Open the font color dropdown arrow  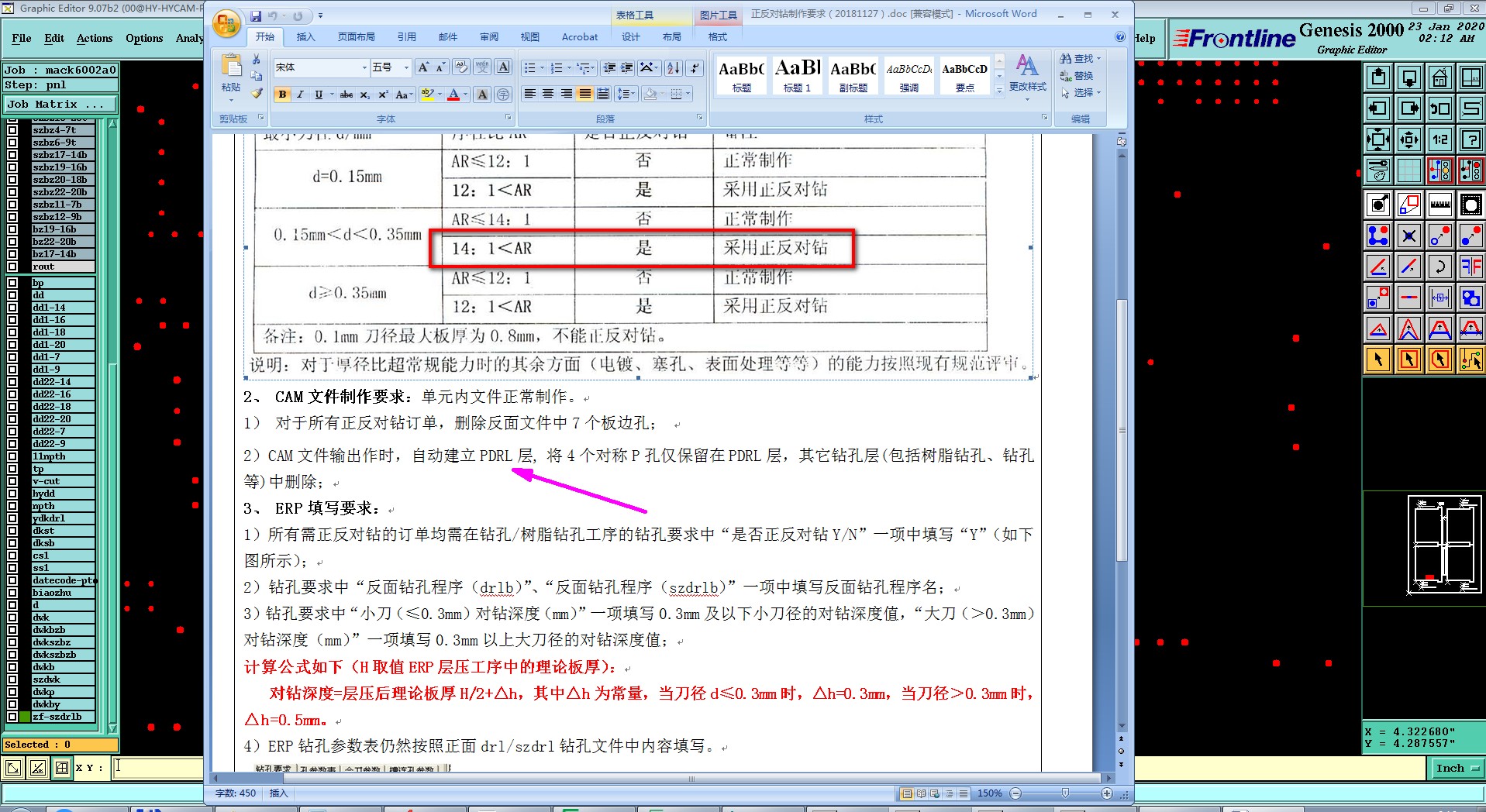click(x=466, y=95)
